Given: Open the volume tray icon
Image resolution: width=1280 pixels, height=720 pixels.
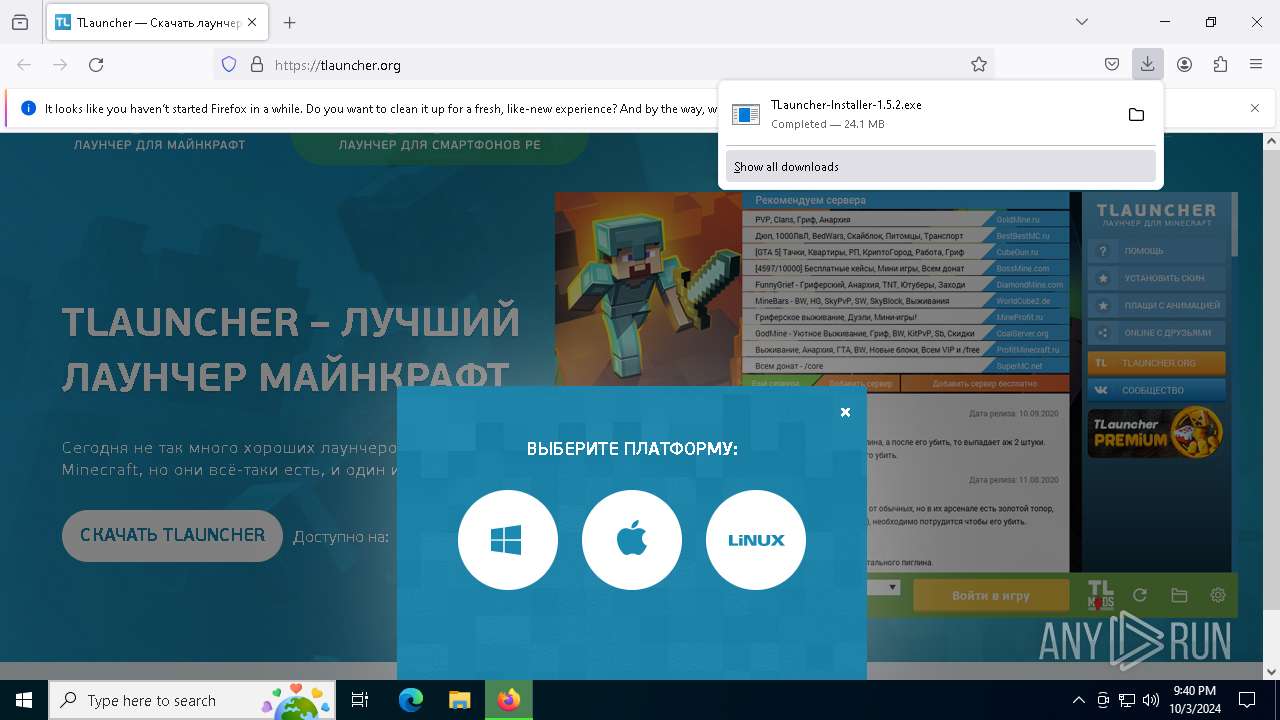Looking at the screenshot, I should point(1151,700).
